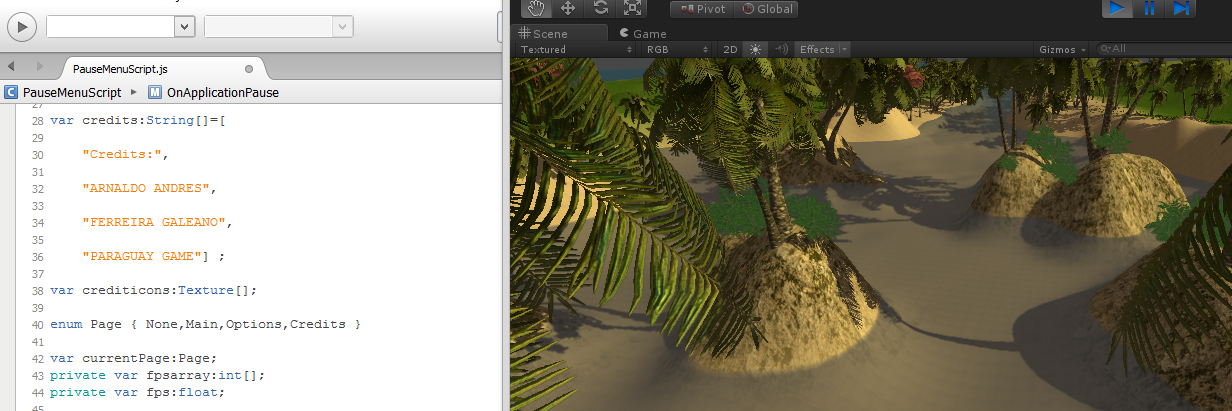Screen dimensions: 1232x411
Task: Click the var crediticons:Texture[] line
Action: click(154, 290)
